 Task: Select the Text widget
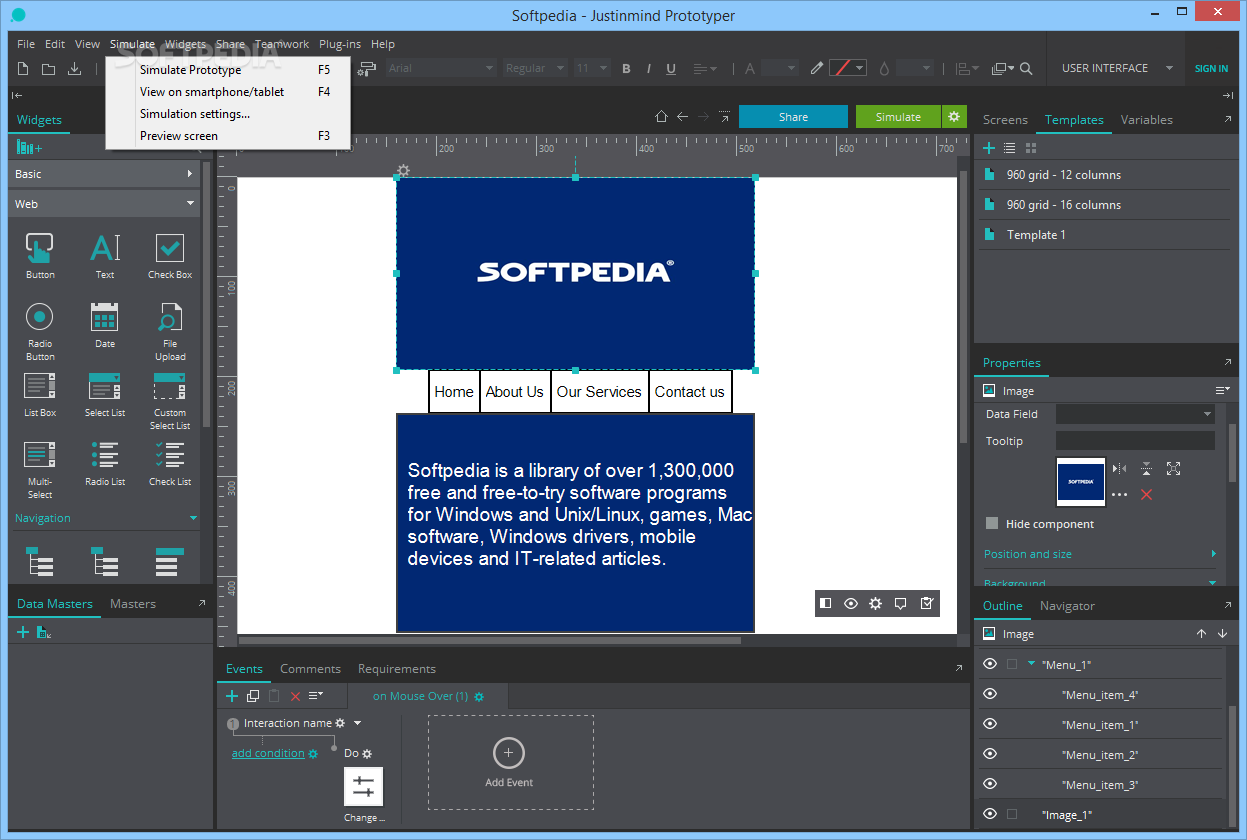pyautogui.click(x=105, y=256)
